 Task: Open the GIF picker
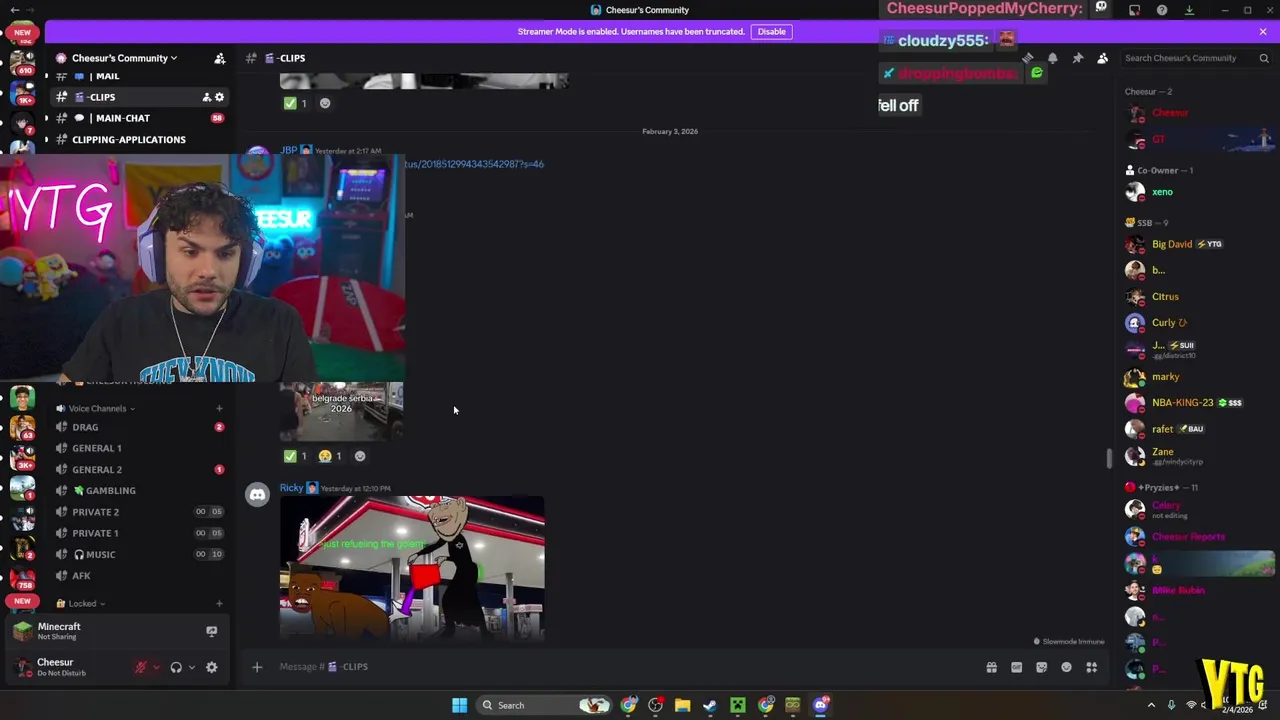tap(1016, 667)
